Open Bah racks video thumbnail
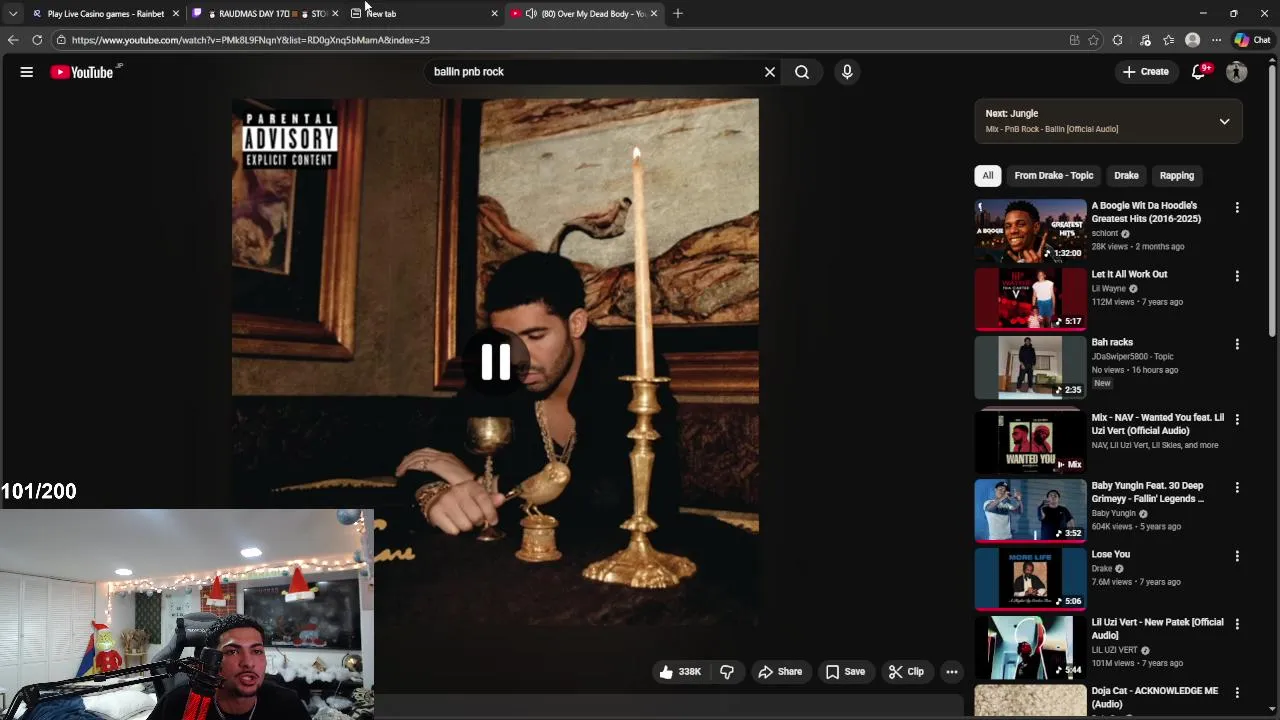Screen dimensions: 1280x720 tap(1030, 366)
